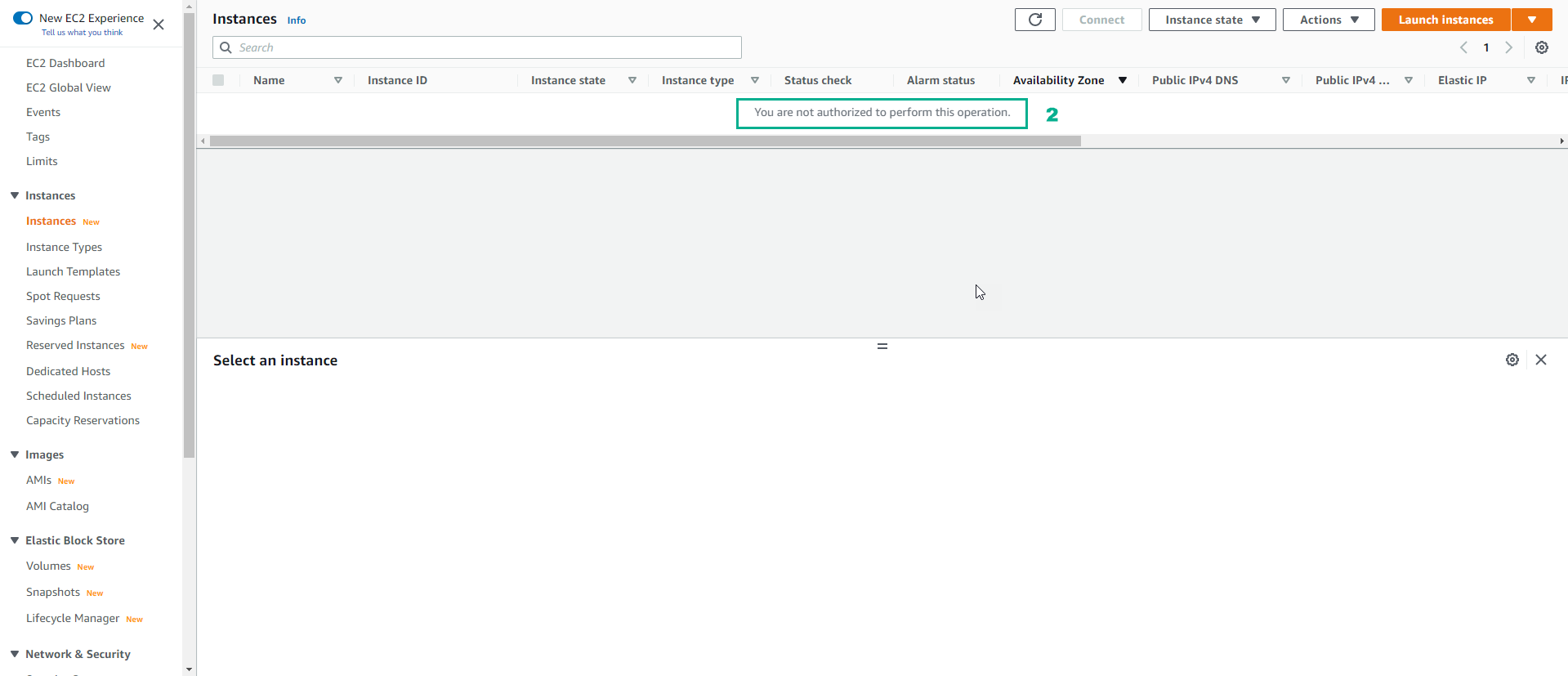Open EC2 Global View
Screen dimensions: 1568x676
click(x=69, y=87)
